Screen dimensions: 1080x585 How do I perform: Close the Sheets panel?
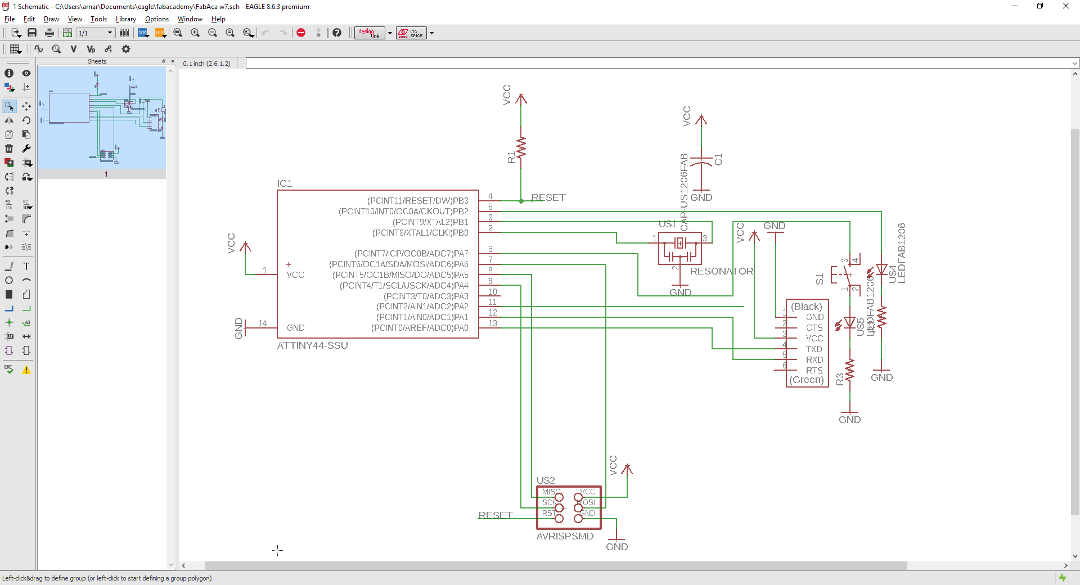click(172, 61)
